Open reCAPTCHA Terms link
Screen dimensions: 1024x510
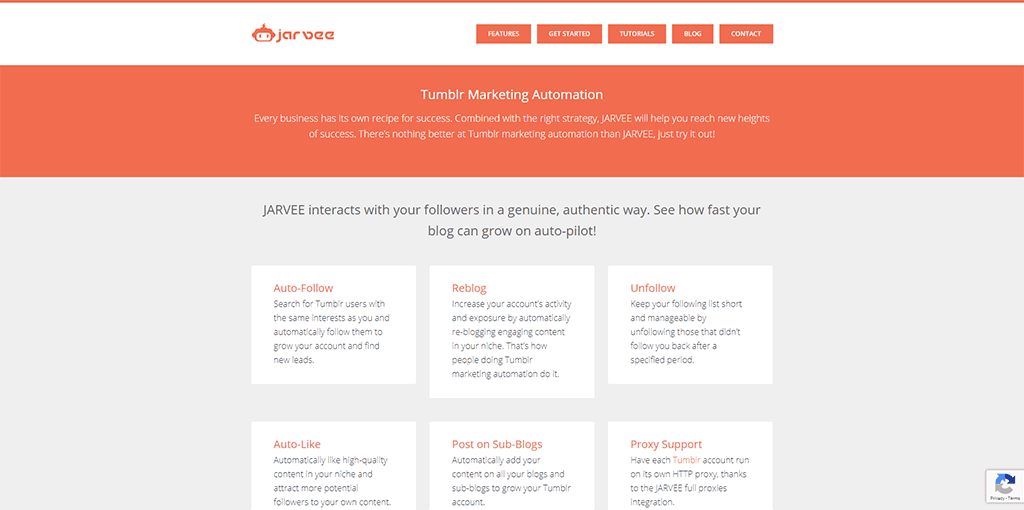click(1013, 498)
